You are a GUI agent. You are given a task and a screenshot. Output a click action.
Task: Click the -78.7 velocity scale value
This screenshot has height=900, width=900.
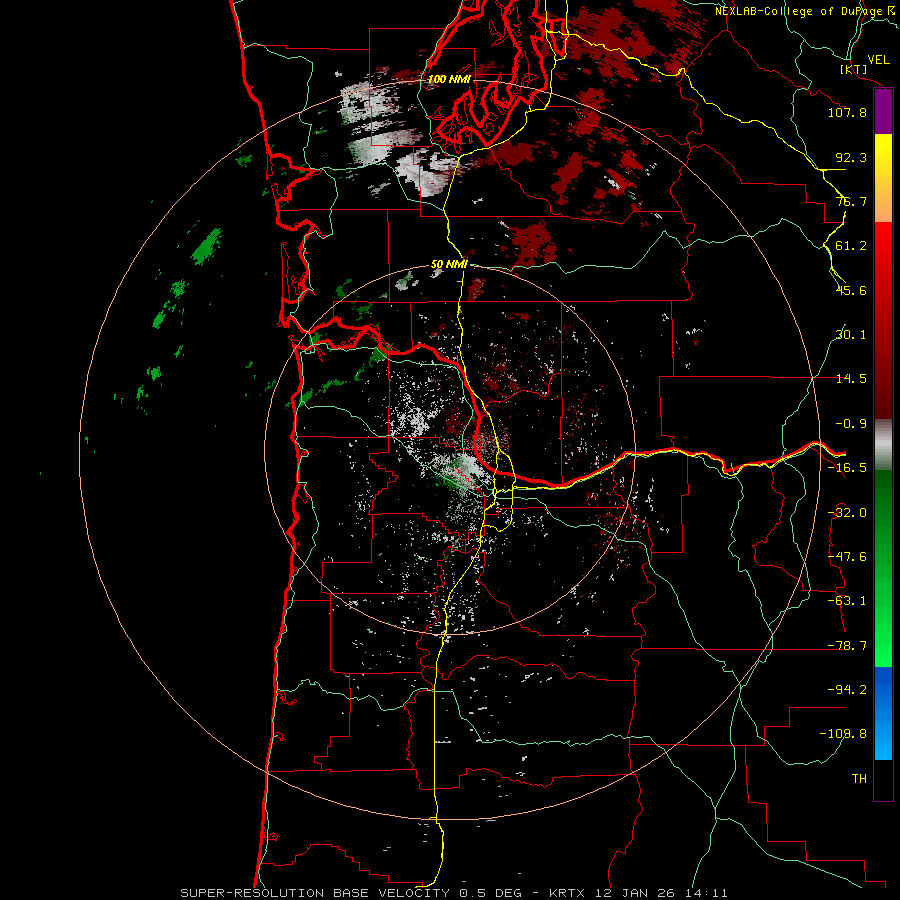click(x=847, y=646)
